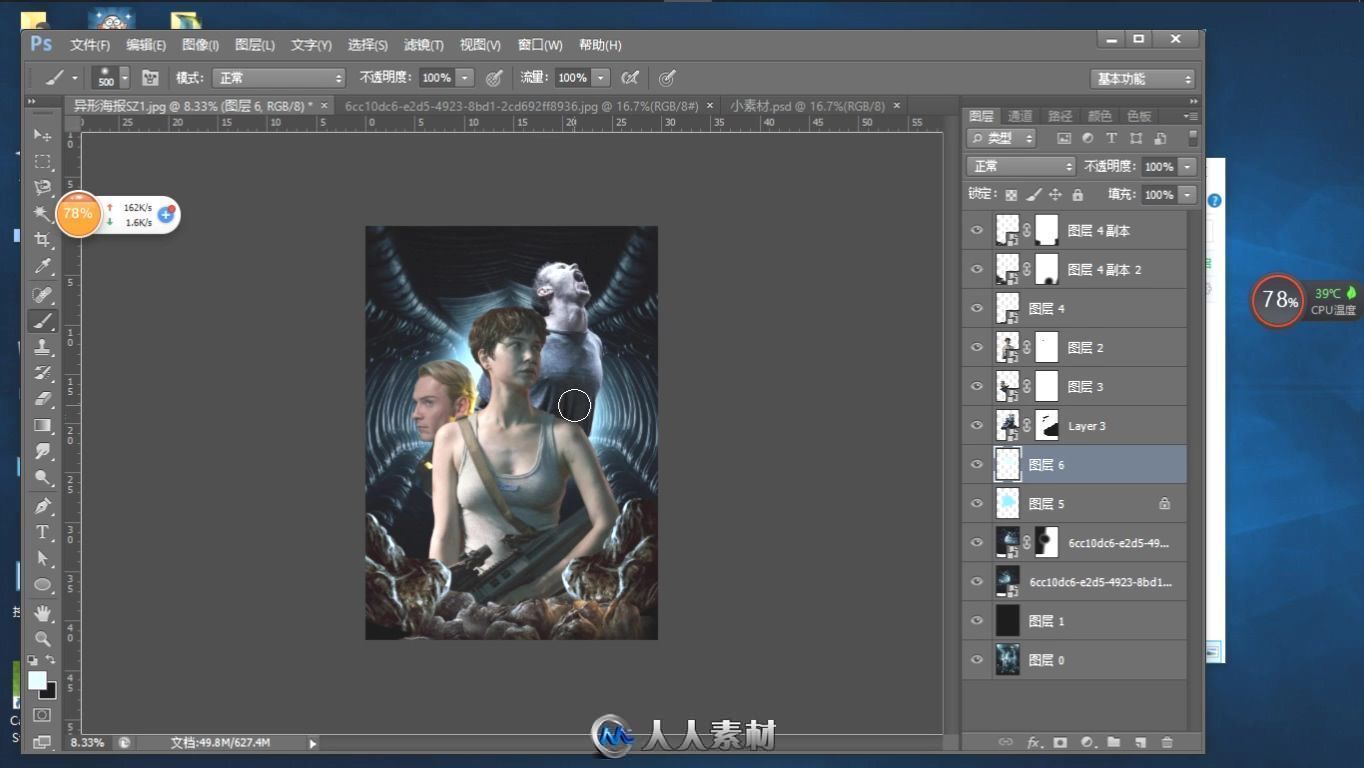
Task: Switch to 通道 panel tab
Action: click(x=1020, y=116)
